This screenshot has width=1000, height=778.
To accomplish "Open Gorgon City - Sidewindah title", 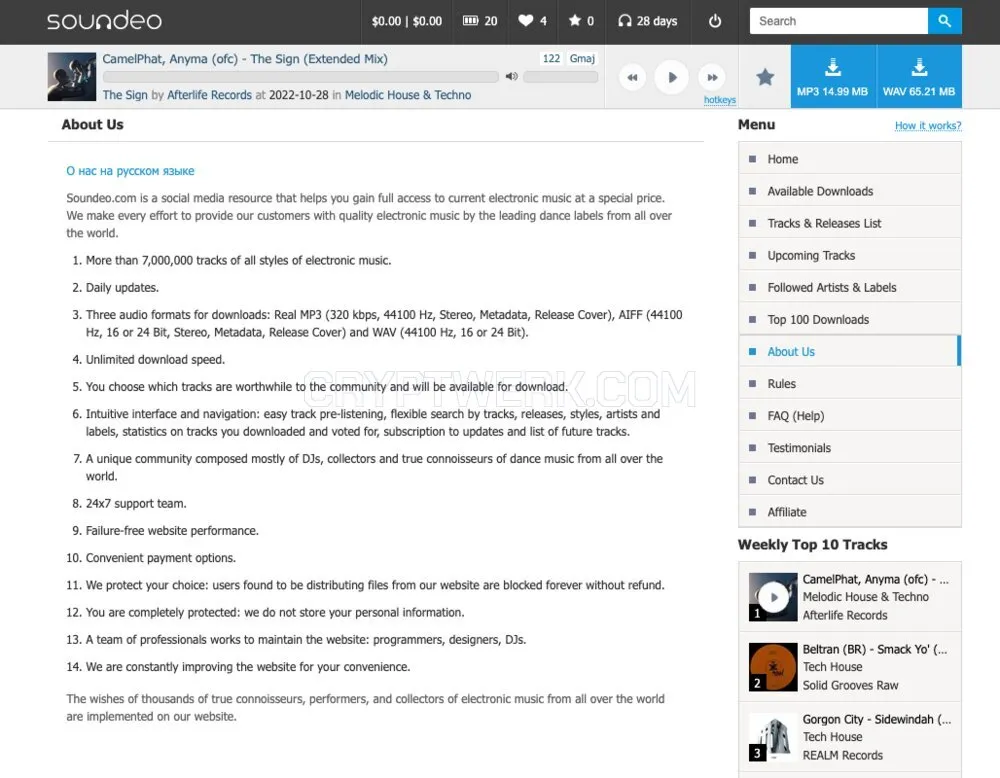I will click(x=877, y=719).
